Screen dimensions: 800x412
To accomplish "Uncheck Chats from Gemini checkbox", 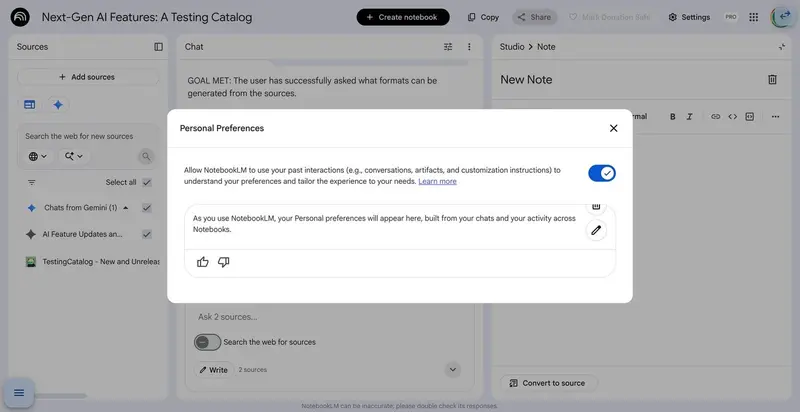I will [x=147, y=208].
